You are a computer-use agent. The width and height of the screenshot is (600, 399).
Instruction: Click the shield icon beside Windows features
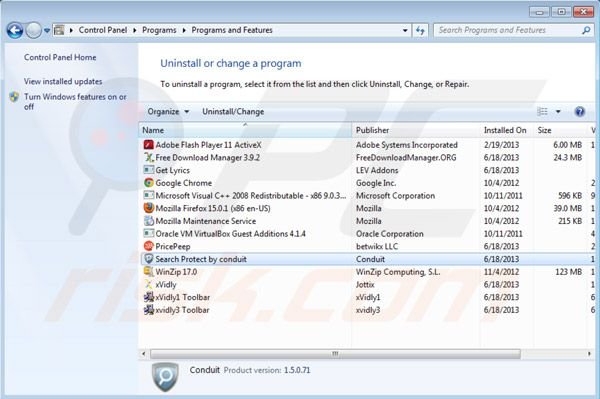coord(14,97)
